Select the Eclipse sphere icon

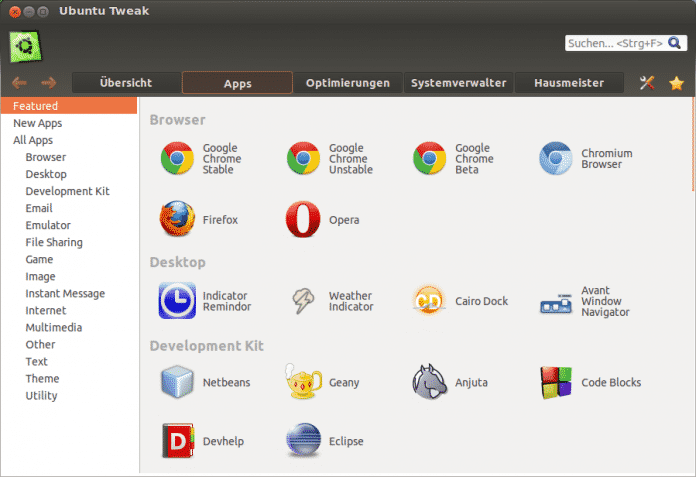click(303, 440)
